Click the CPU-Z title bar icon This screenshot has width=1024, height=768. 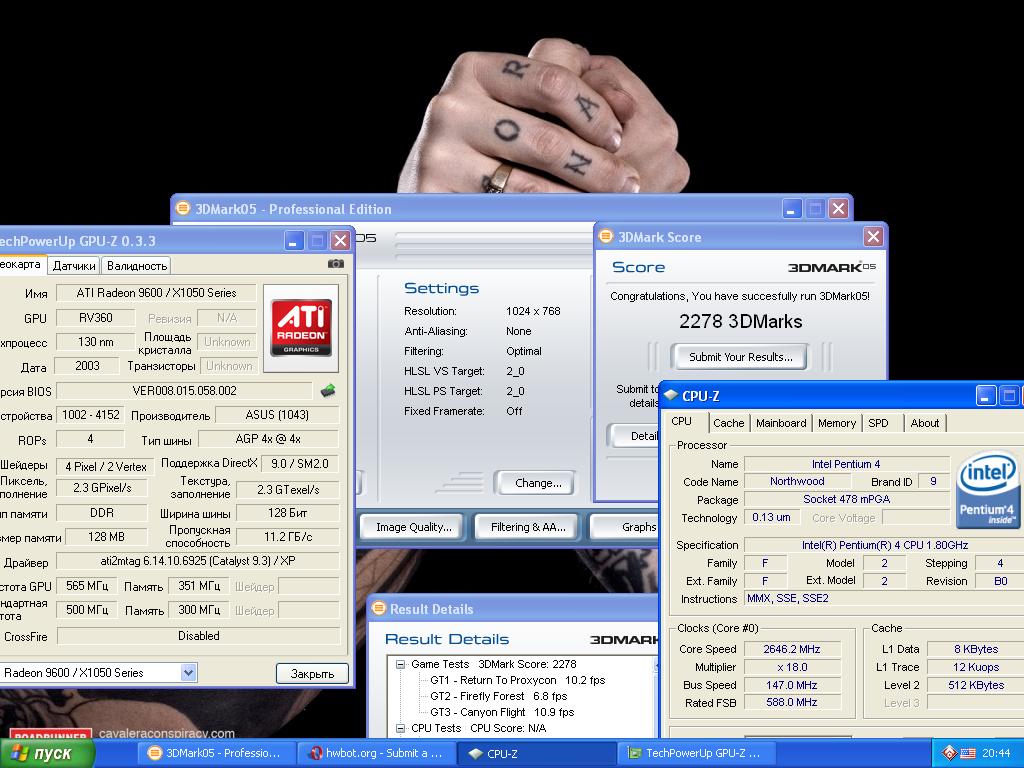[671, 395]
